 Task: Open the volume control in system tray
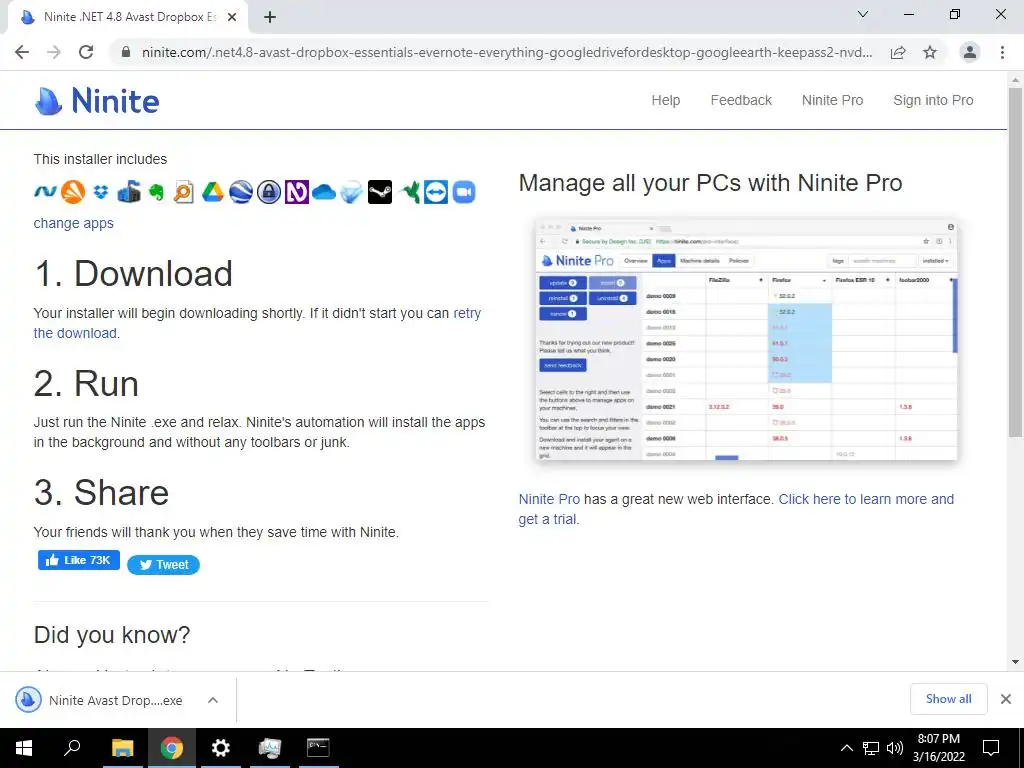point(895,748)
